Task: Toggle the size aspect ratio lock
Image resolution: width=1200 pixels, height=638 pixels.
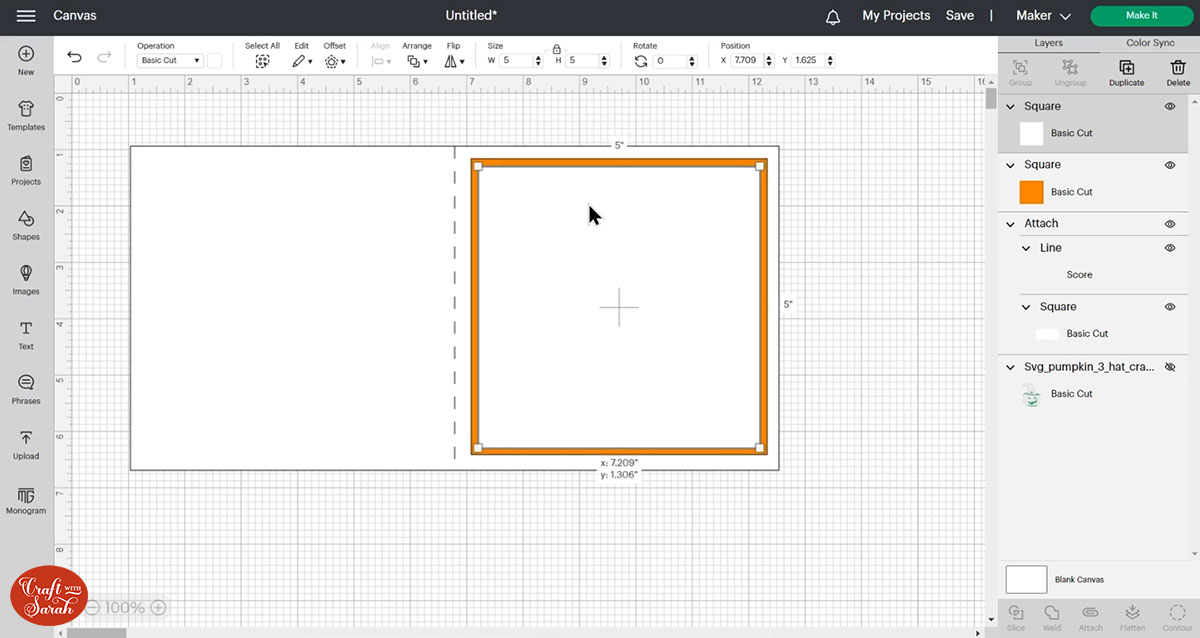Action: [x=557, y=48]
